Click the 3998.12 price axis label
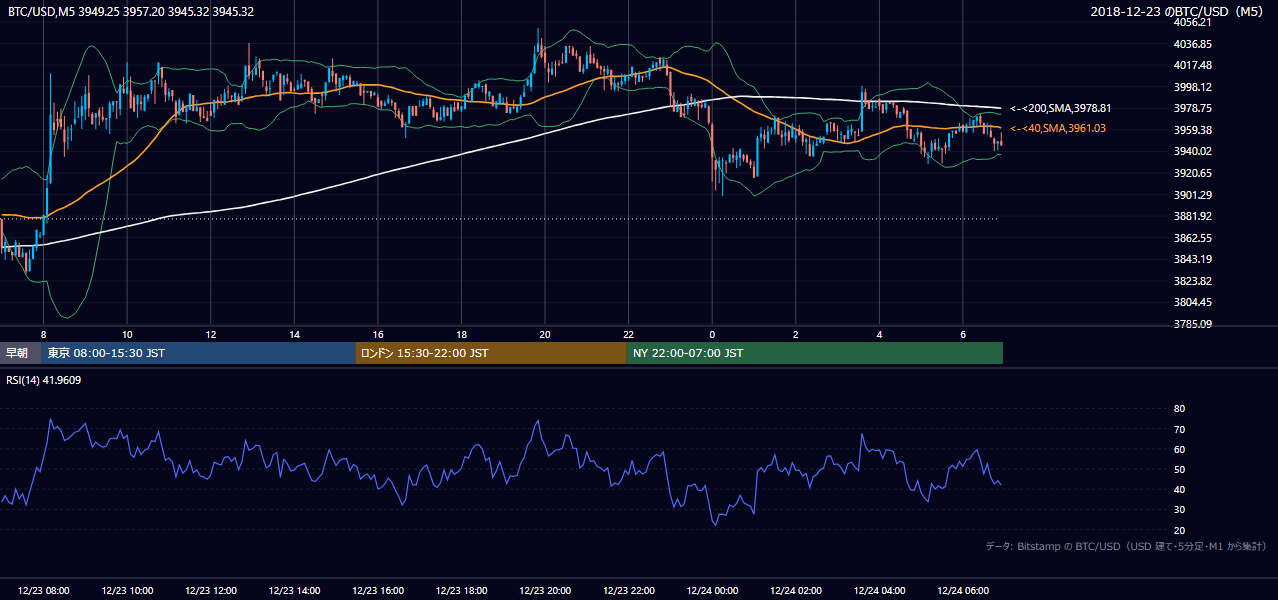The height and width of the screenshot is (600, 1278). [1192, 87]
